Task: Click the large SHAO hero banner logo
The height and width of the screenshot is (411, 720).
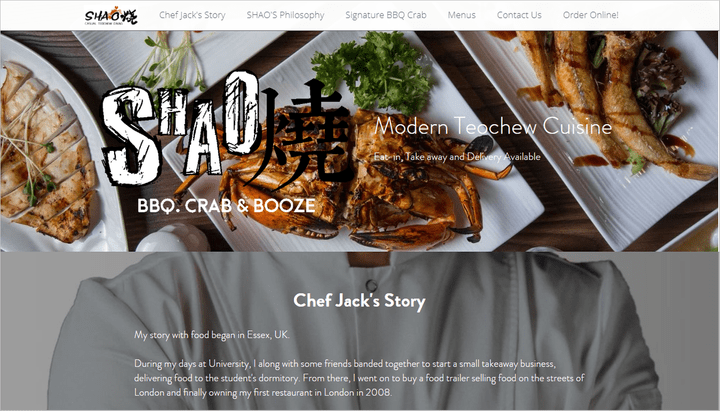Action: click(227, 131)
